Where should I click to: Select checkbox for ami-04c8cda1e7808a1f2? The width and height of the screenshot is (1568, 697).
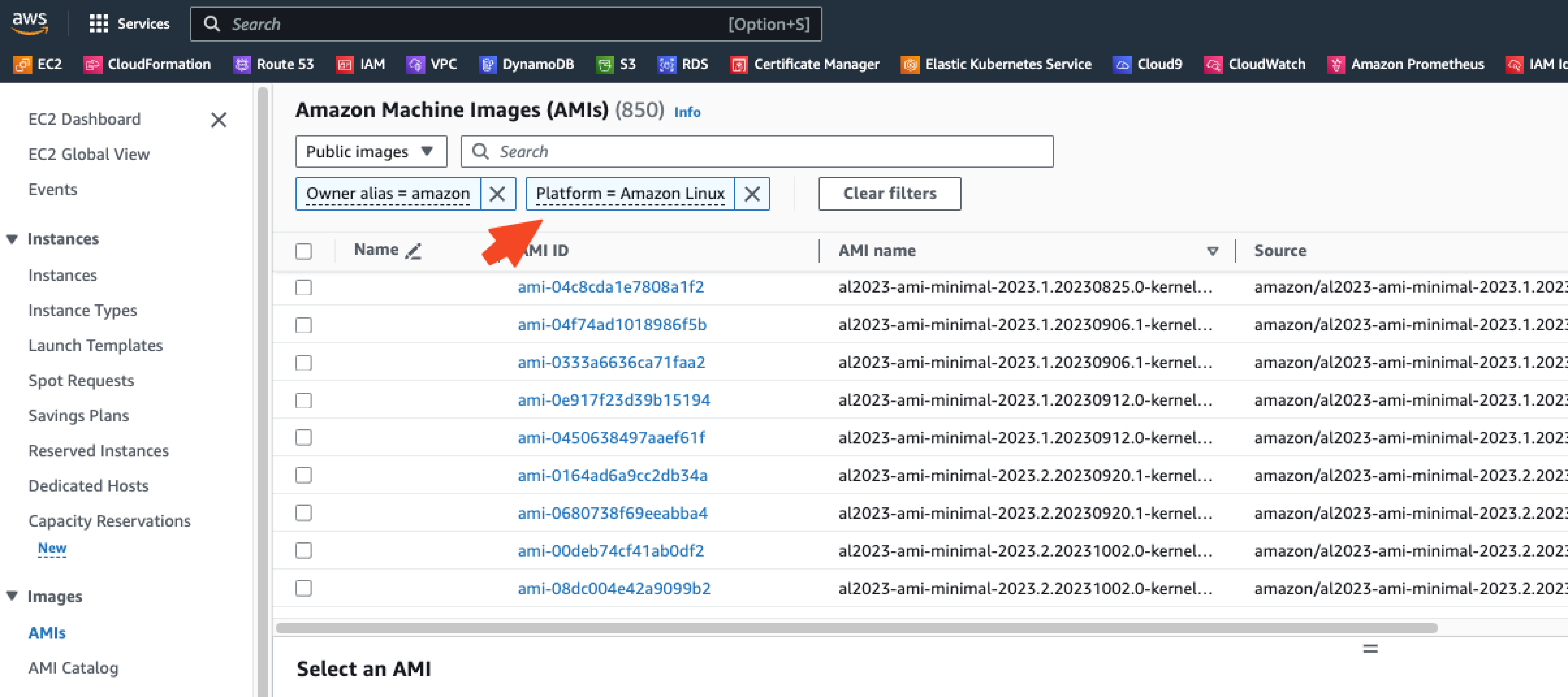point(304,287)
